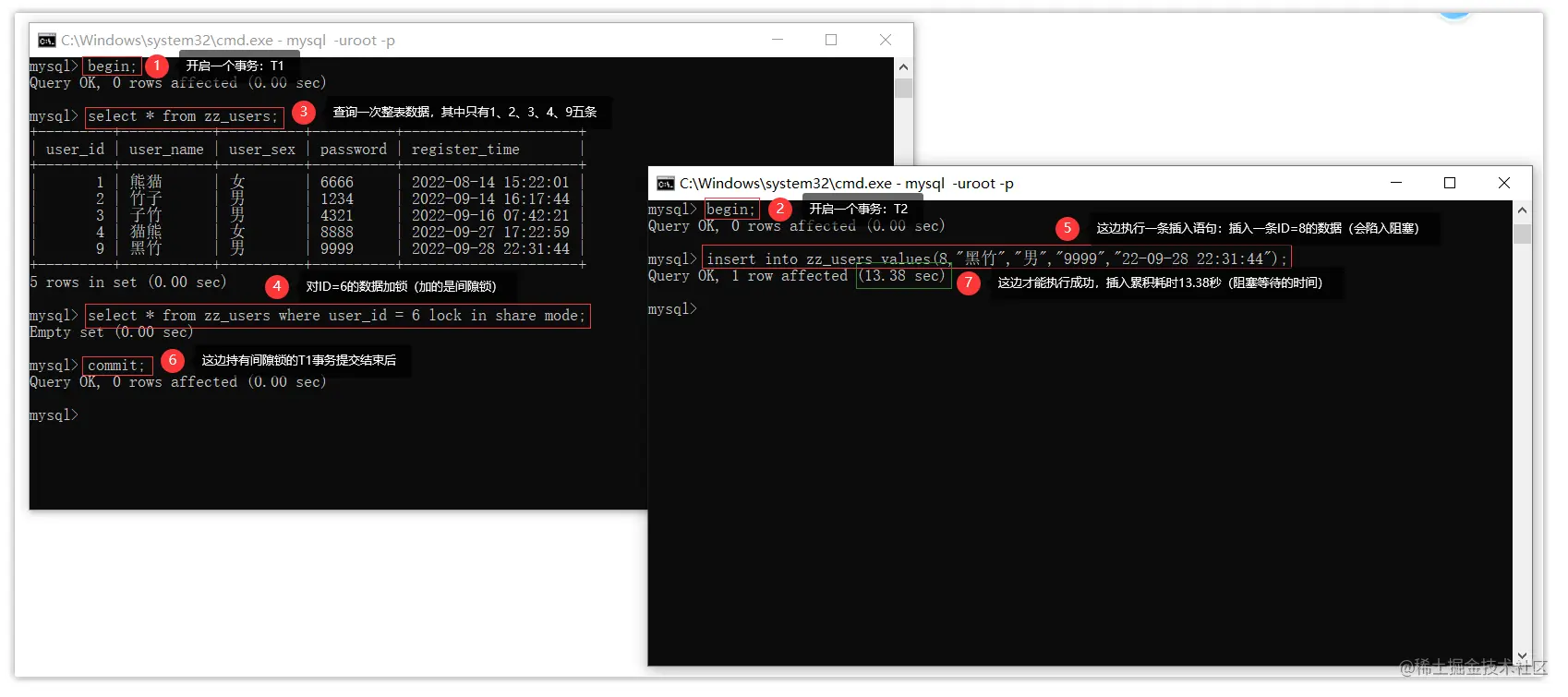Click password value '1234'

pos(337,199)
